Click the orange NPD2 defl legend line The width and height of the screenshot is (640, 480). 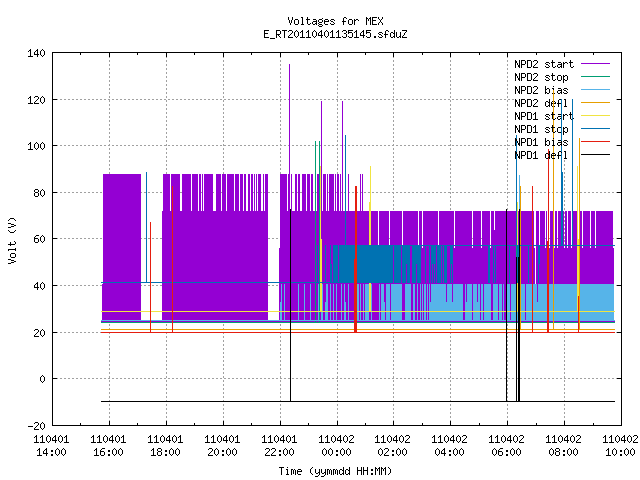[x=595, y=102]
